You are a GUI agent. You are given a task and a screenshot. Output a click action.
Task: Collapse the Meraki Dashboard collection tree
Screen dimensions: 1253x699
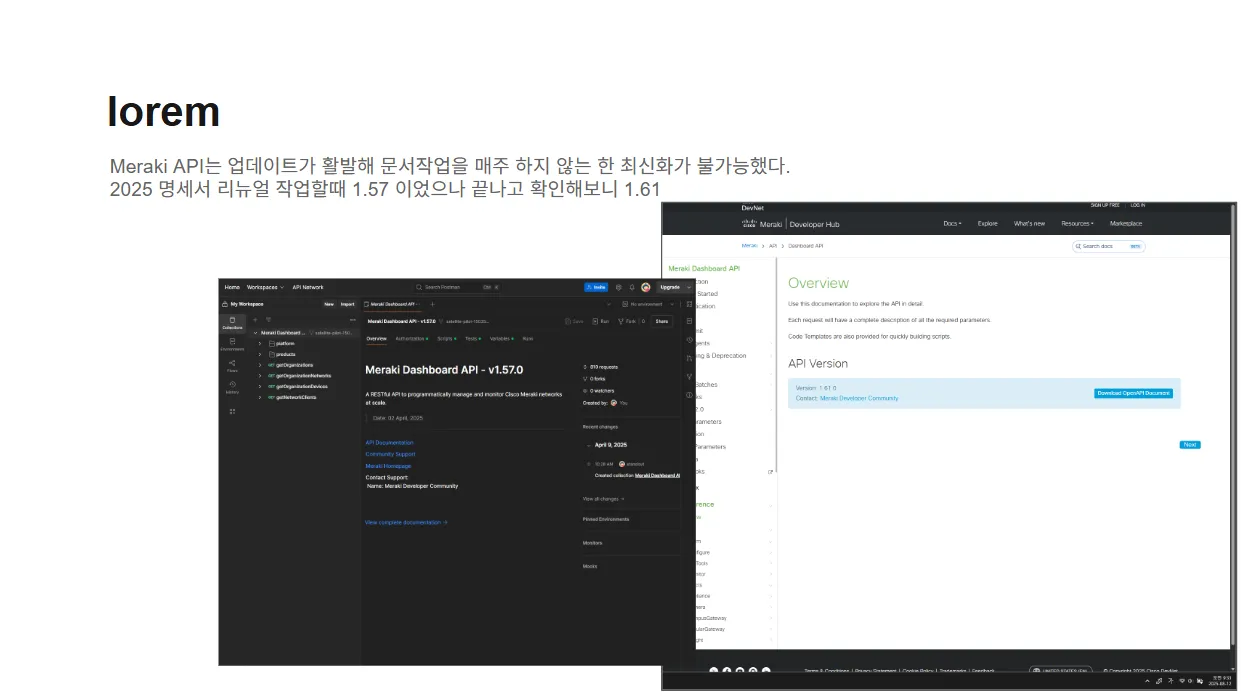click(x=255, y=333)
